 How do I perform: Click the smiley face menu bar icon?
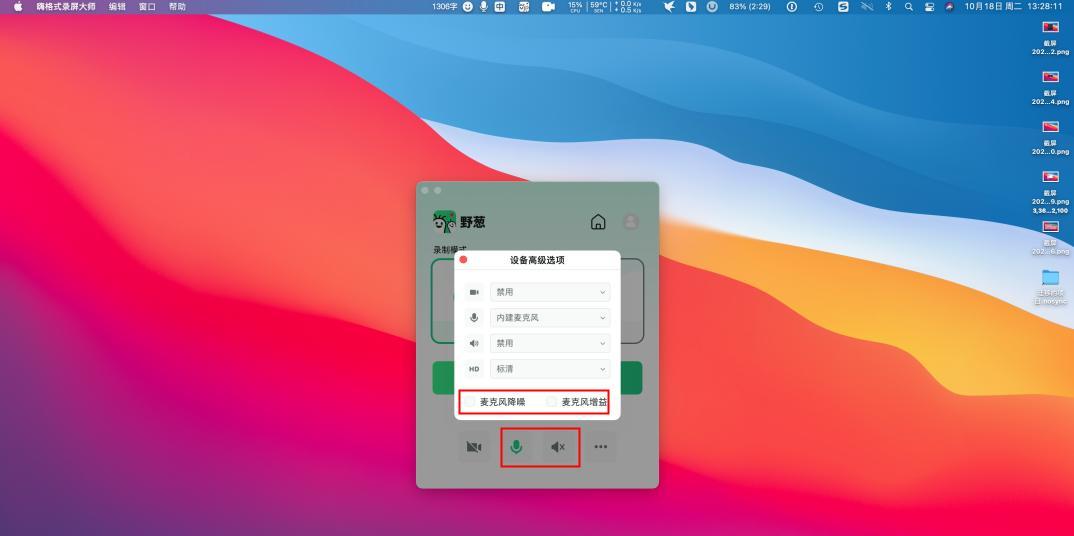(468, 6)
